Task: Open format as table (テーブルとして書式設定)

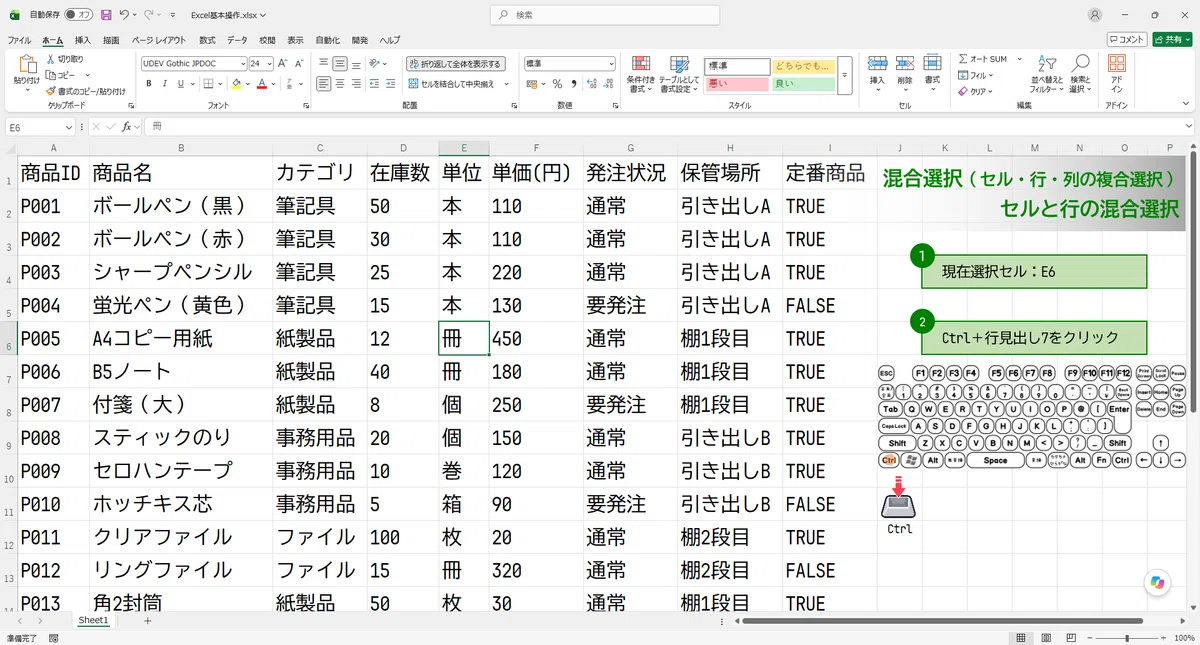Action: 679,75
